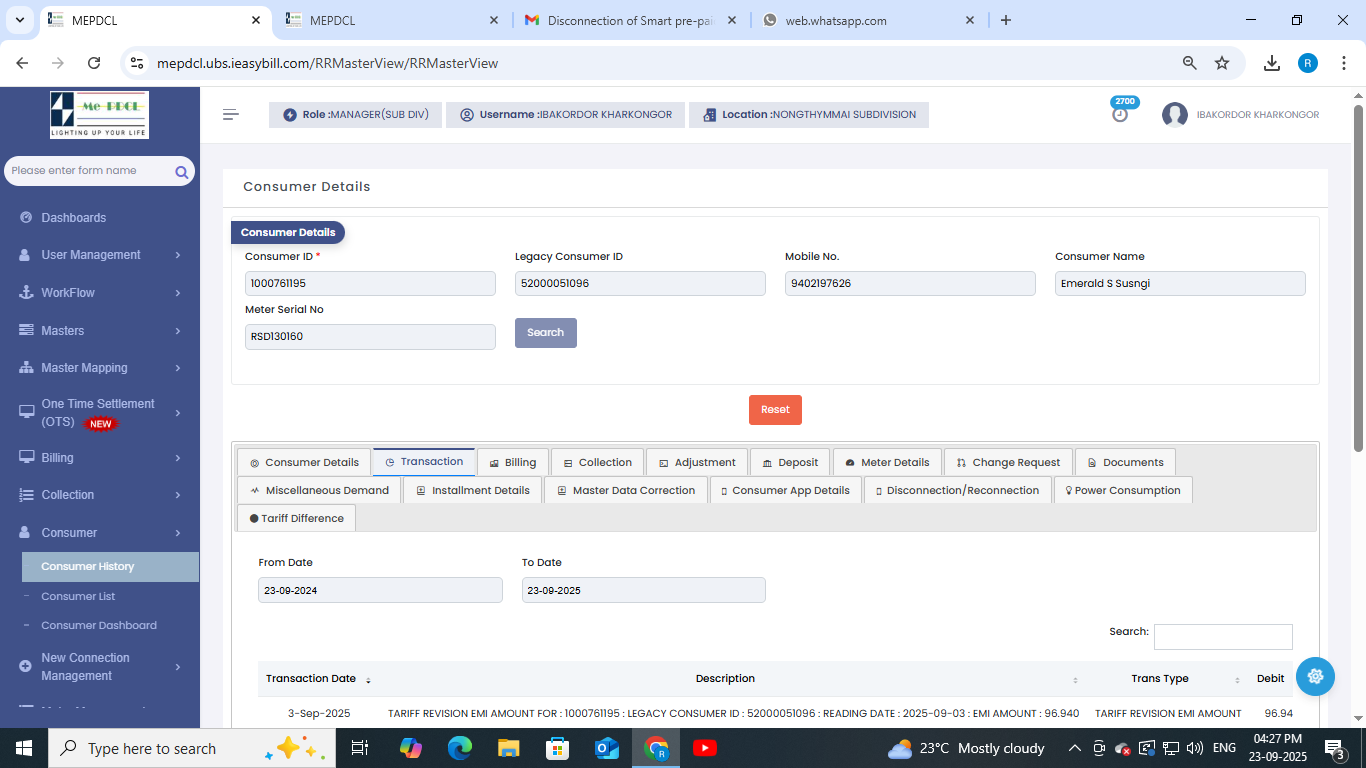Open the blue settings gear floating button

click(x=1315, y=676)
